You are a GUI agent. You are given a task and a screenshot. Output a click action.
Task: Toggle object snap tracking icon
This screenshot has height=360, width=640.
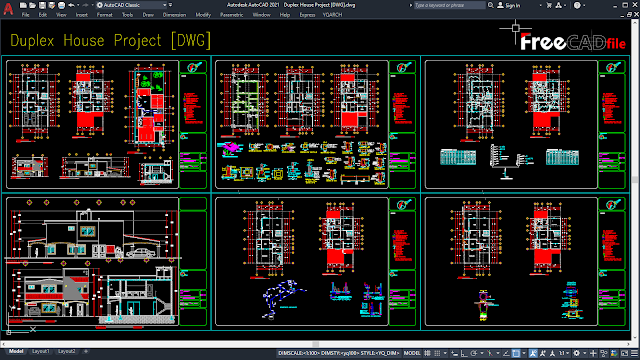click(506, 353)
